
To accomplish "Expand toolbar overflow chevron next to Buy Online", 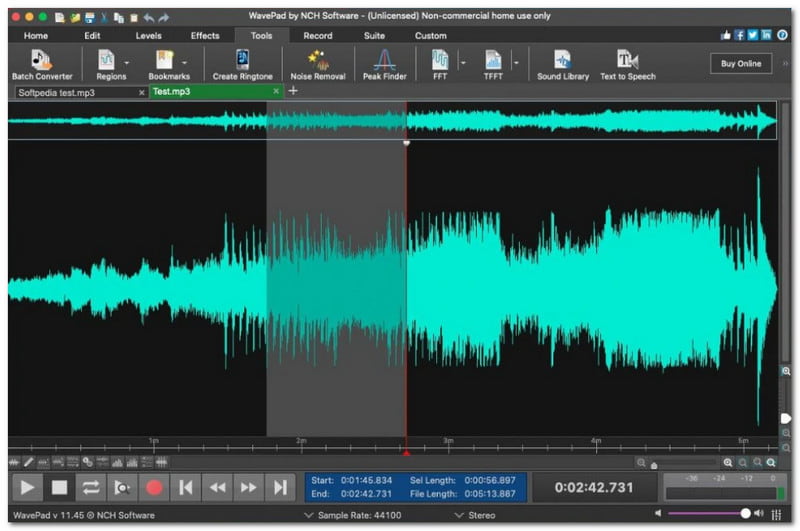I will 785,64.
